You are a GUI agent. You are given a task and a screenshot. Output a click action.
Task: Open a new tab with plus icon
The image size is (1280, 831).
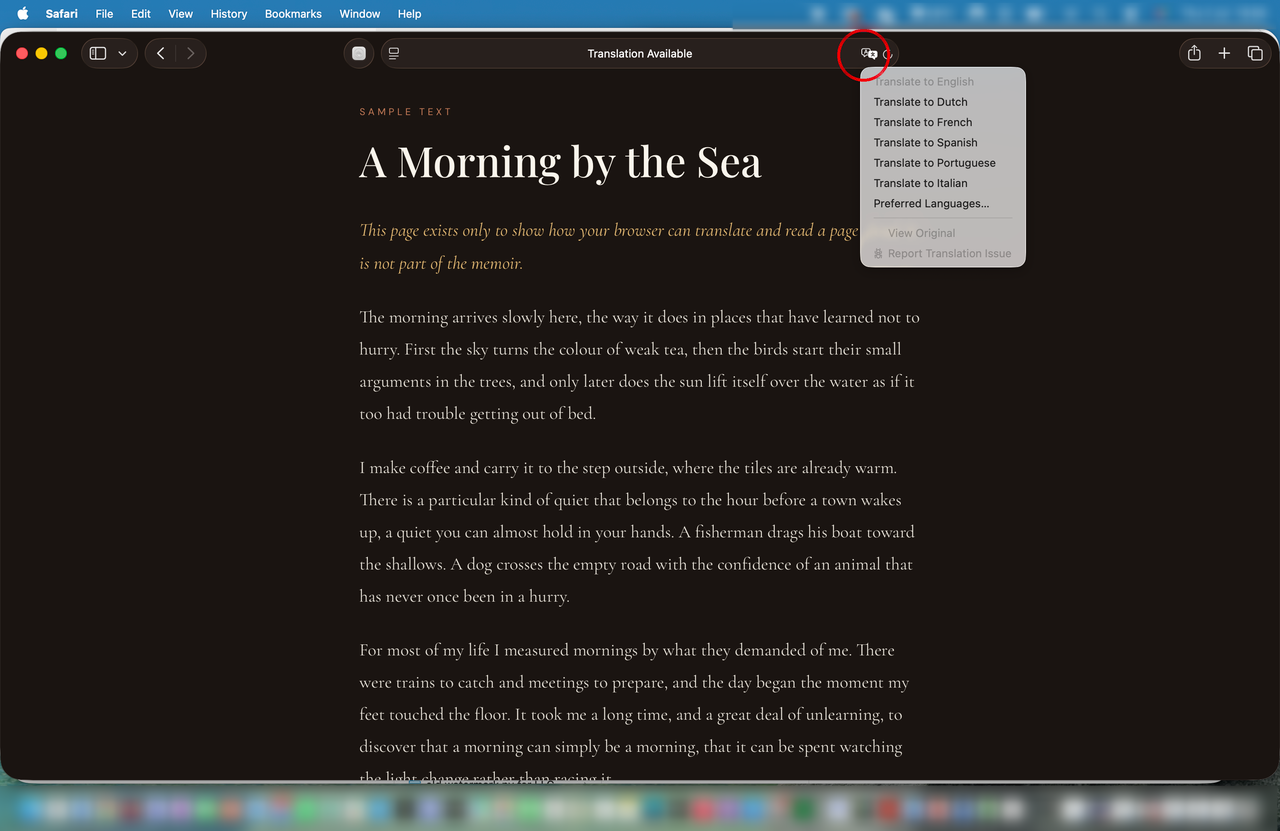1224,54
